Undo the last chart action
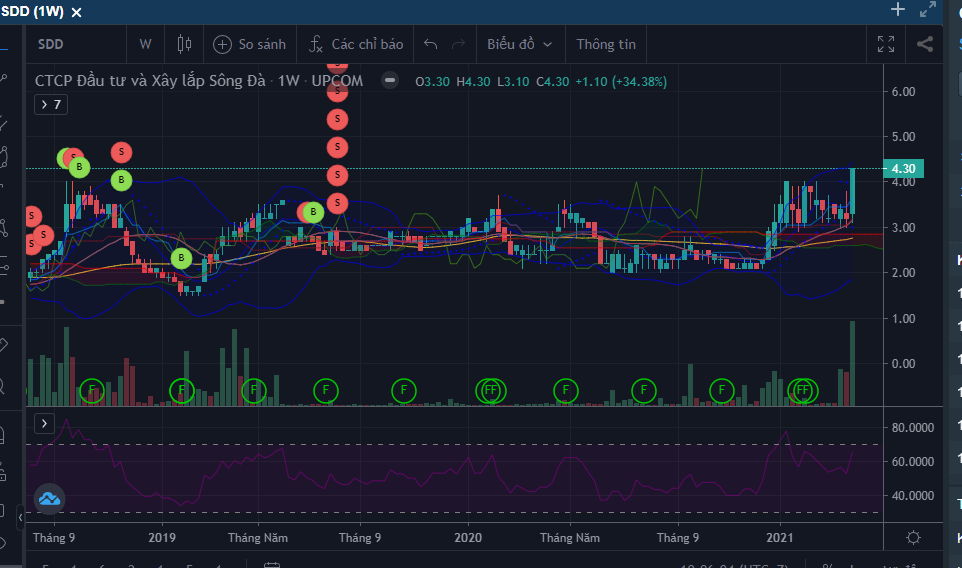The width and height of the screenshot is (962, 568). pos(431,44)
